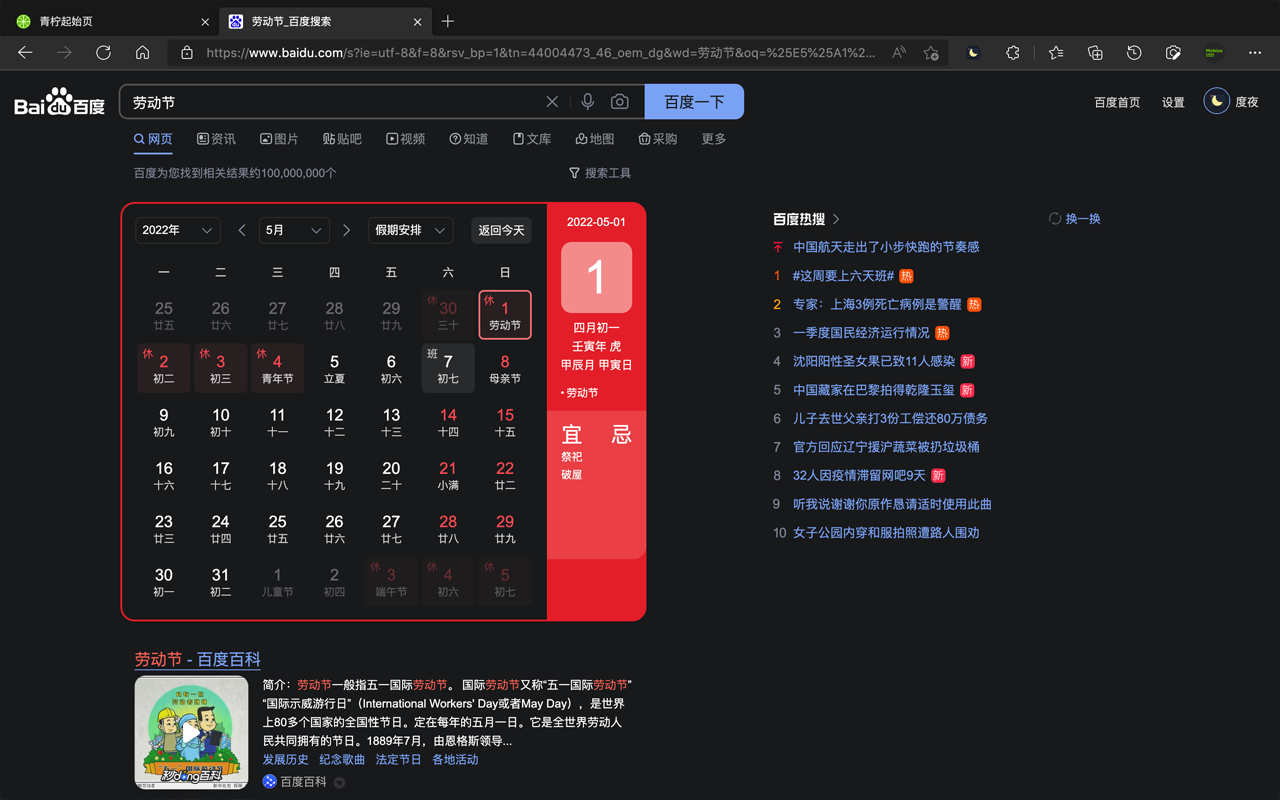
Task: Click the 法定节日 sub-link
Action: point(398,759)
